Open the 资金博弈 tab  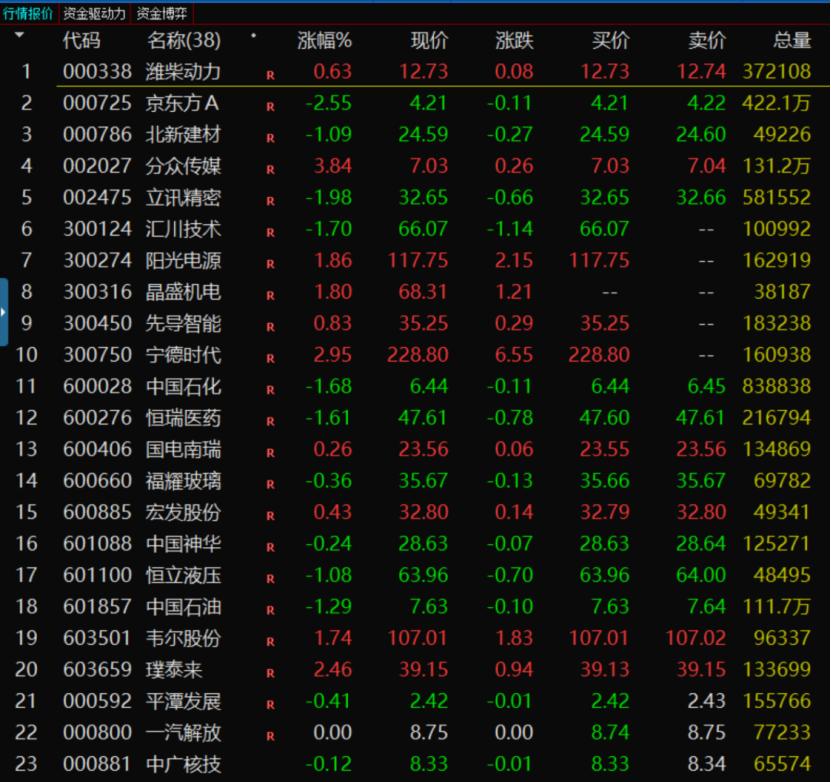click(162, 13)
